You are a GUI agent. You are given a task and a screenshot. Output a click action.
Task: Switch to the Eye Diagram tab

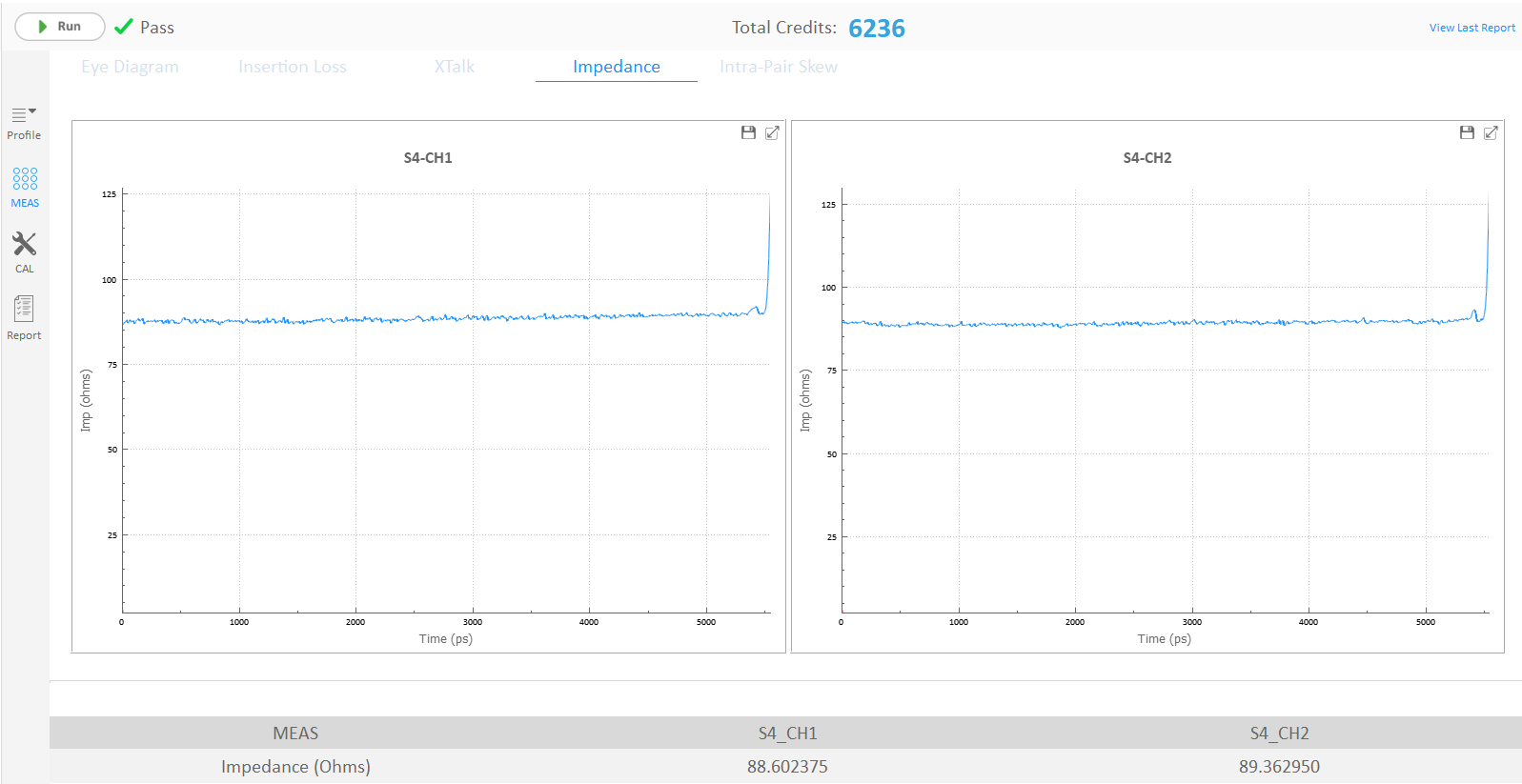130,67
